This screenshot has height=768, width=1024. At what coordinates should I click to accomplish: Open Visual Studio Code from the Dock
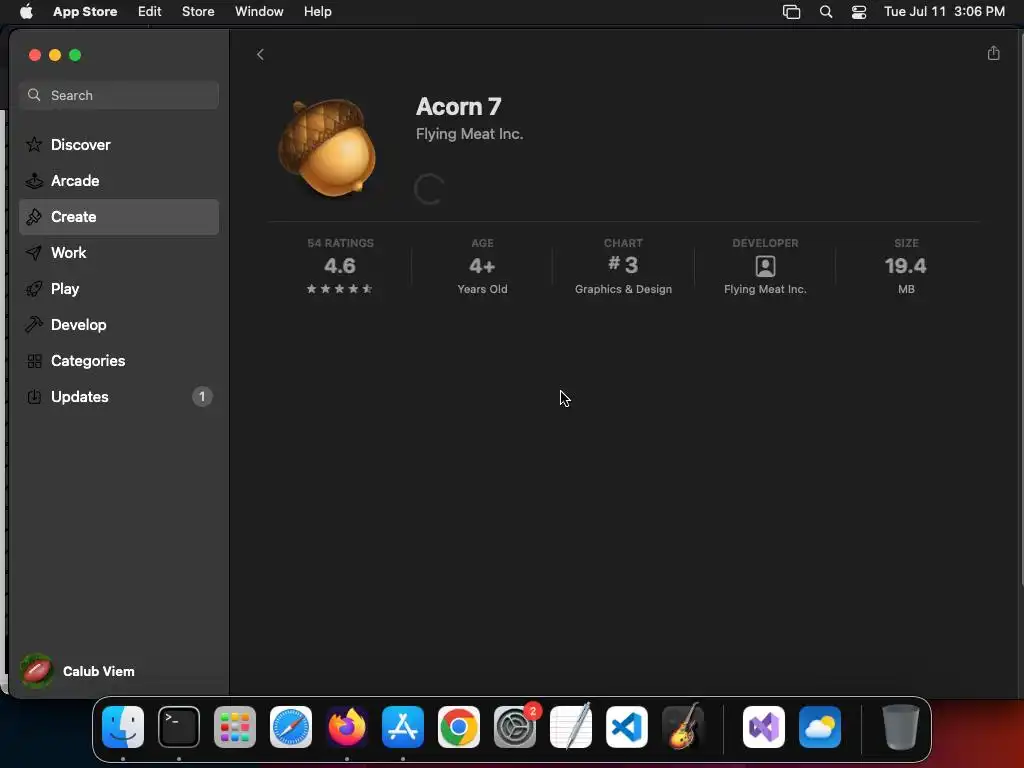[x=627, y=727]
